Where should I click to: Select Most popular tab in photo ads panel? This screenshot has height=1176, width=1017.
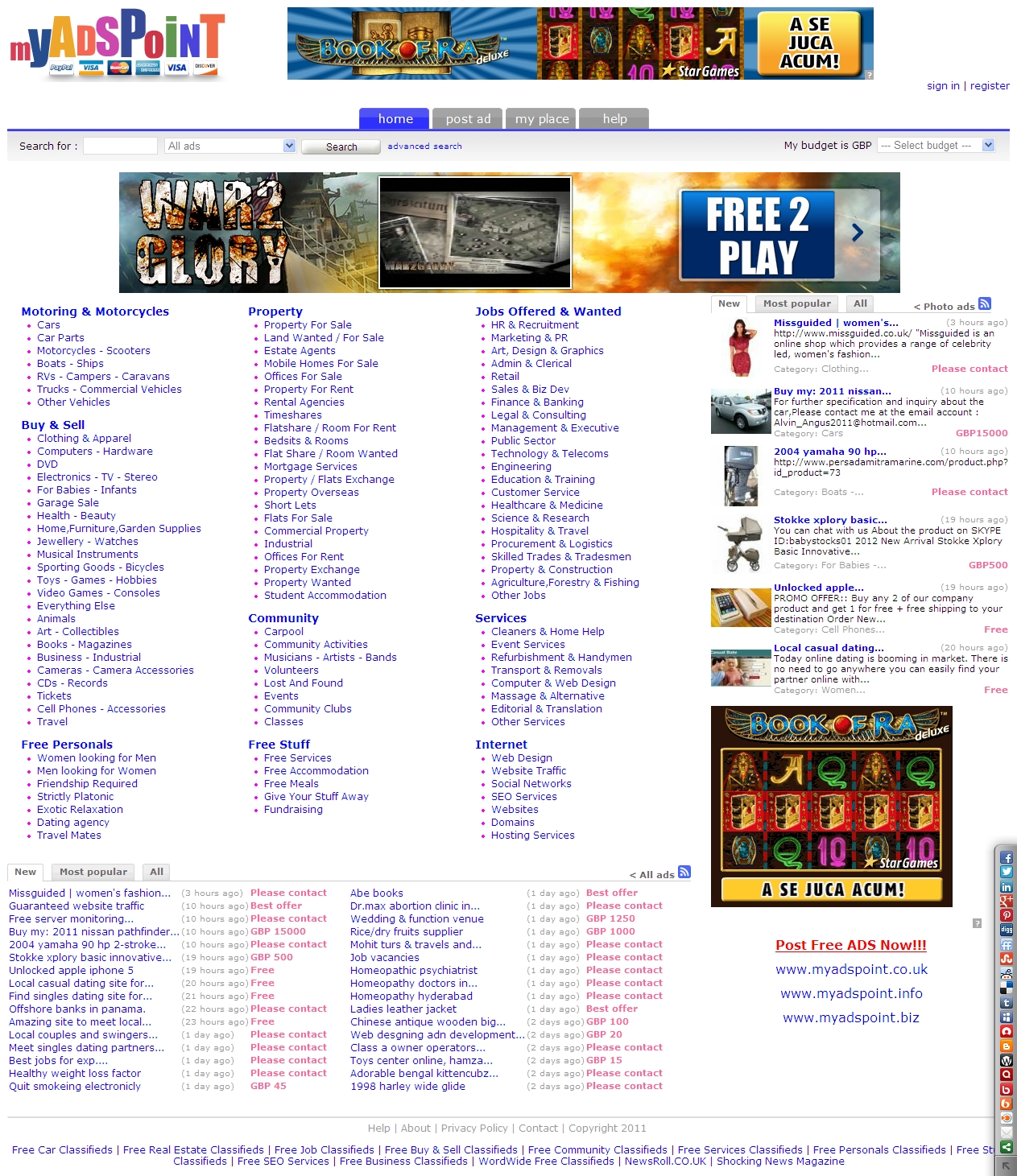[x=796, y=303]
